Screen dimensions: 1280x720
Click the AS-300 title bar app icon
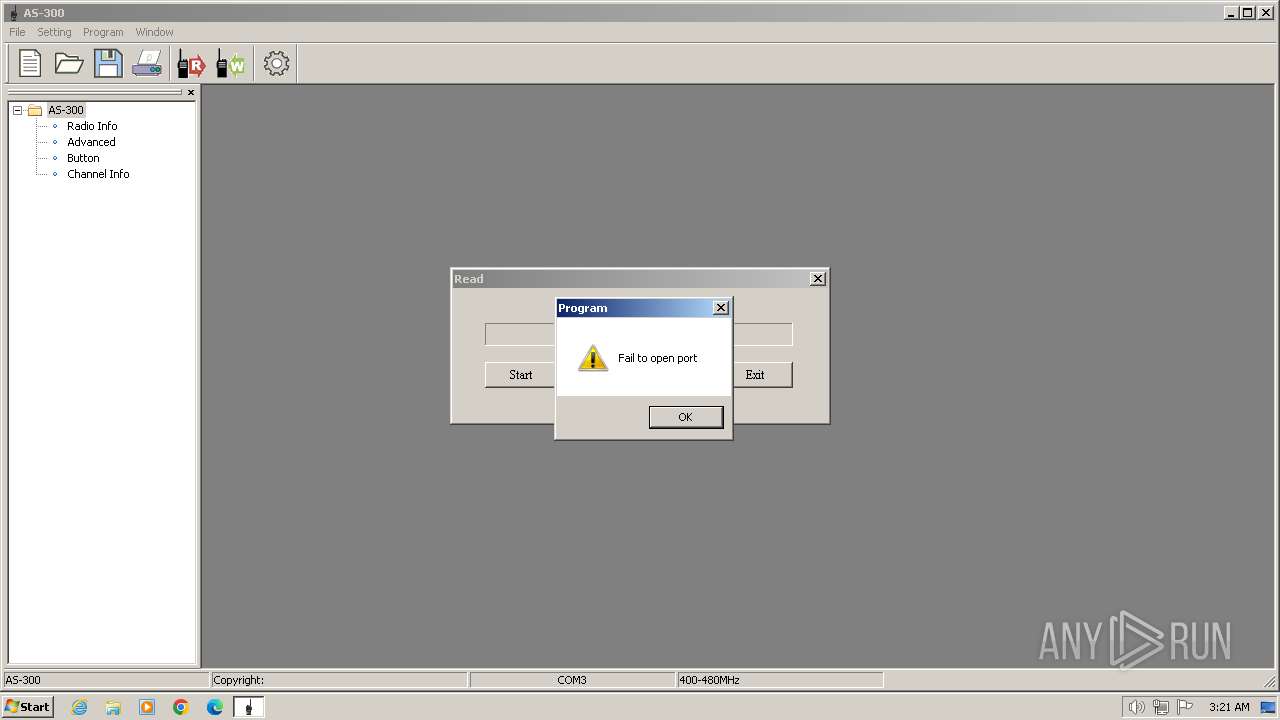coord(13,13)
